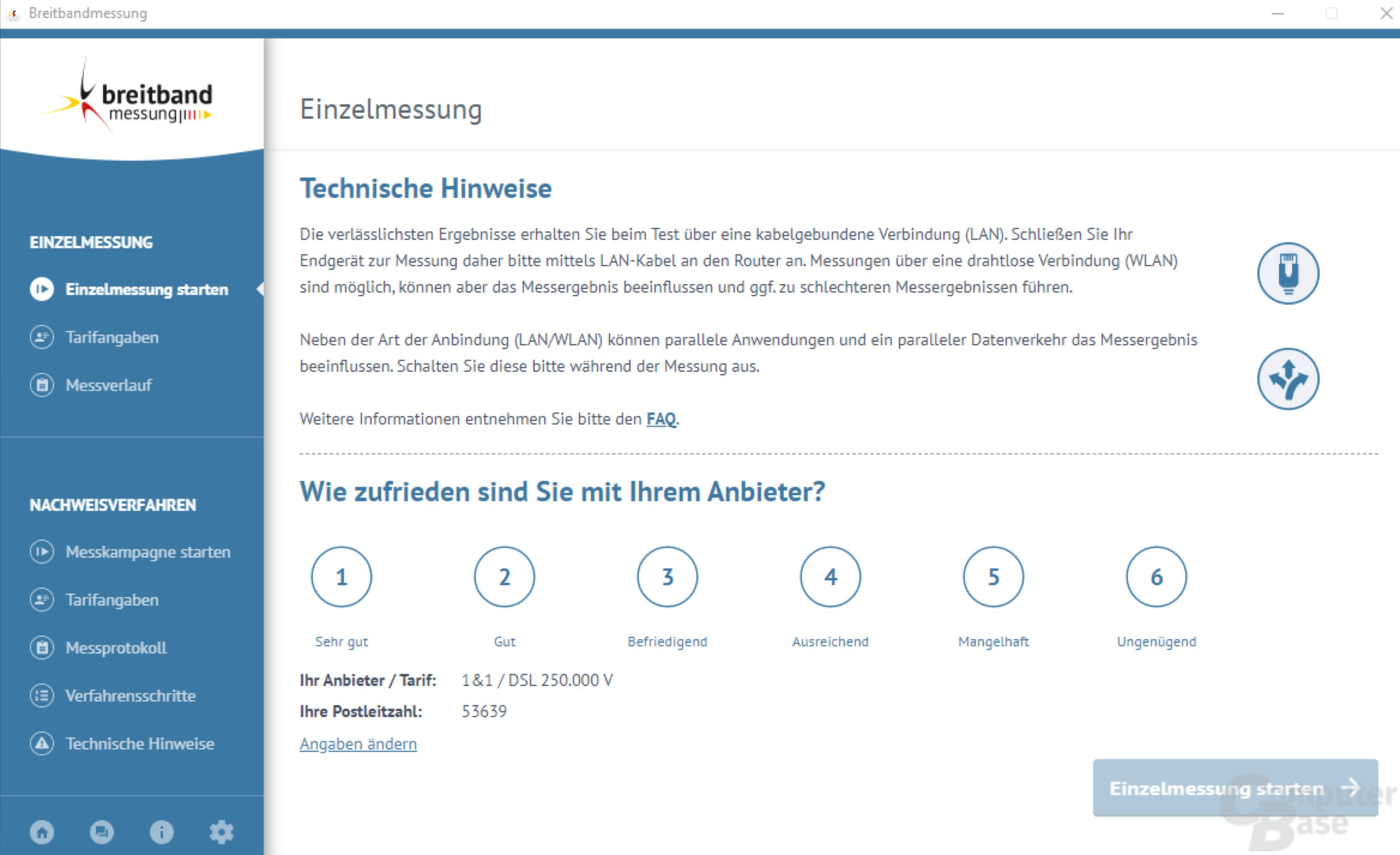The height and width of the screenshot is (855, 1400).
Task: Close the Breitbandmessung window
Action: (1386, 13)
